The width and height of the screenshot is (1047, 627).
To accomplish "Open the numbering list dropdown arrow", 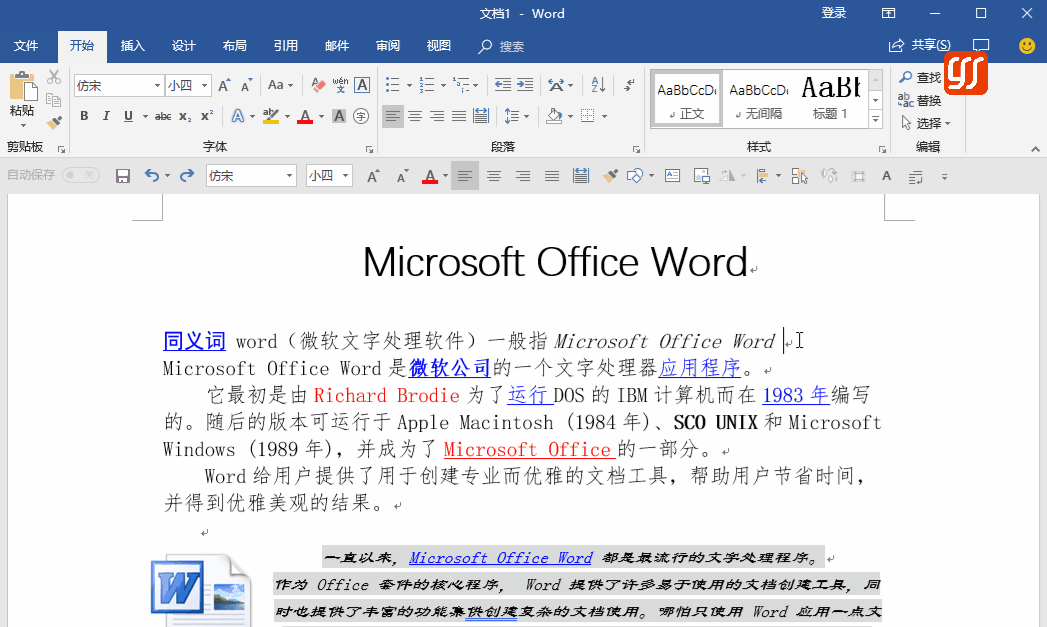I will [443, 85].
